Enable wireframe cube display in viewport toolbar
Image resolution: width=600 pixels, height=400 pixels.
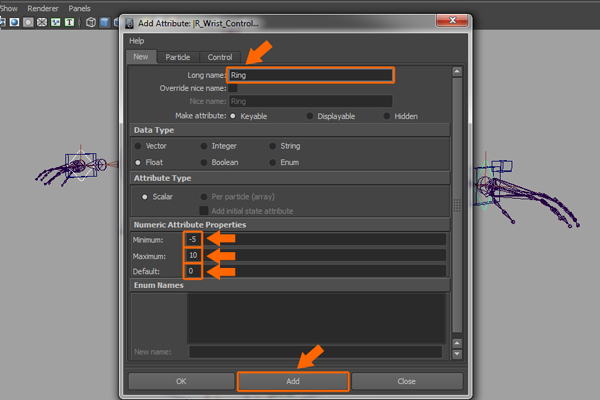(x=91, y=22)
